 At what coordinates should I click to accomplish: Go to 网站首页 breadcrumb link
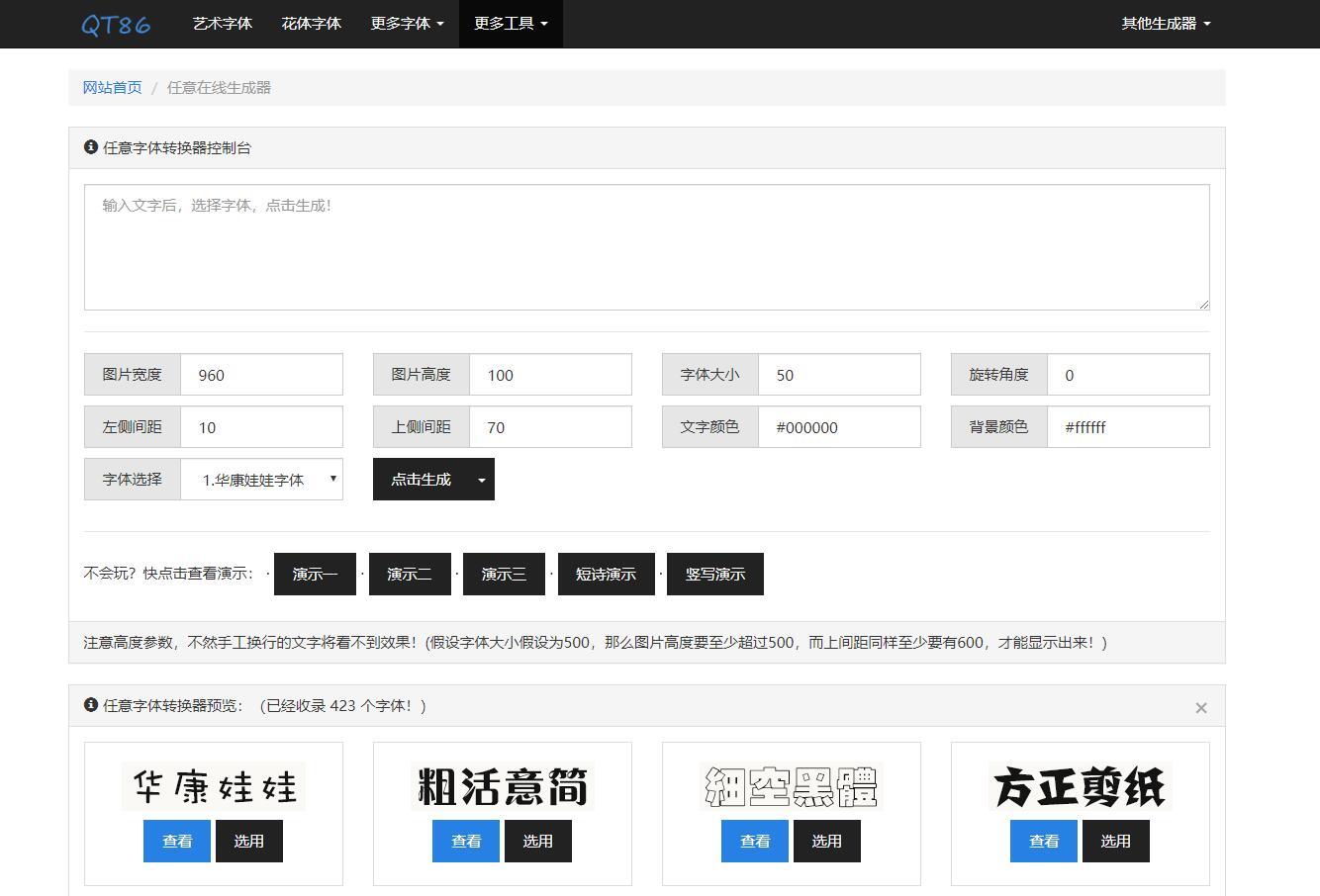[x=113, y=87]
